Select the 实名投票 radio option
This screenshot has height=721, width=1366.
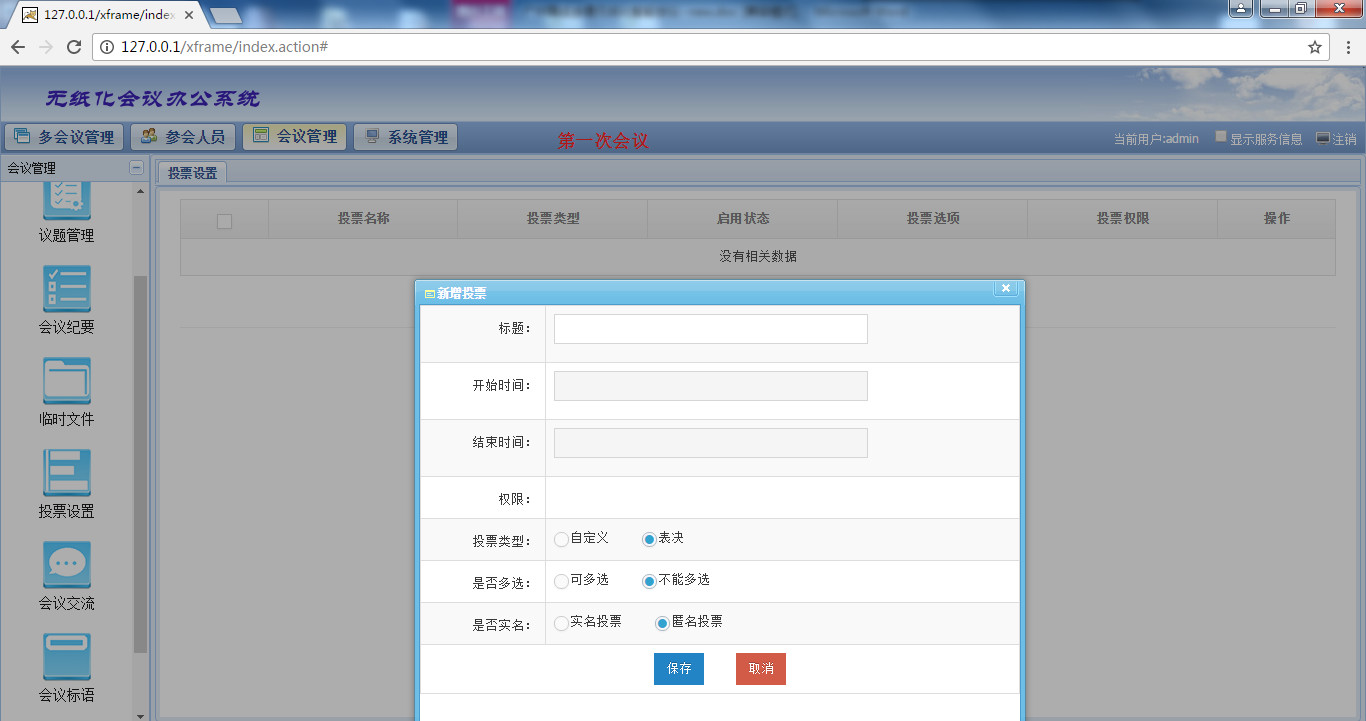click(x=561, y=623)
